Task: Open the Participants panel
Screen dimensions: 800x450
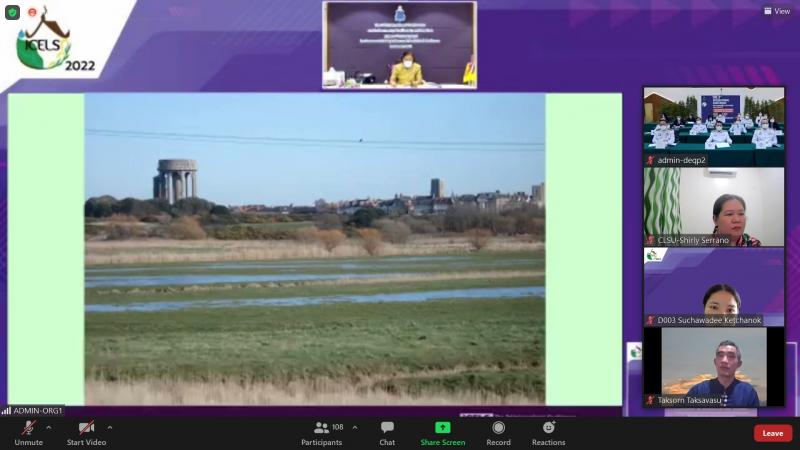Action: click(x=321, y=433)
